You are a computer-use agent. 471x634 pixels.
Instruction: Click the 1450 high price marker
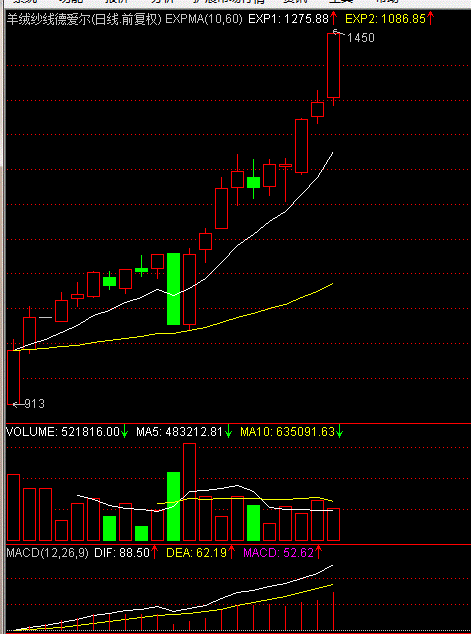[x=361, y=38]
